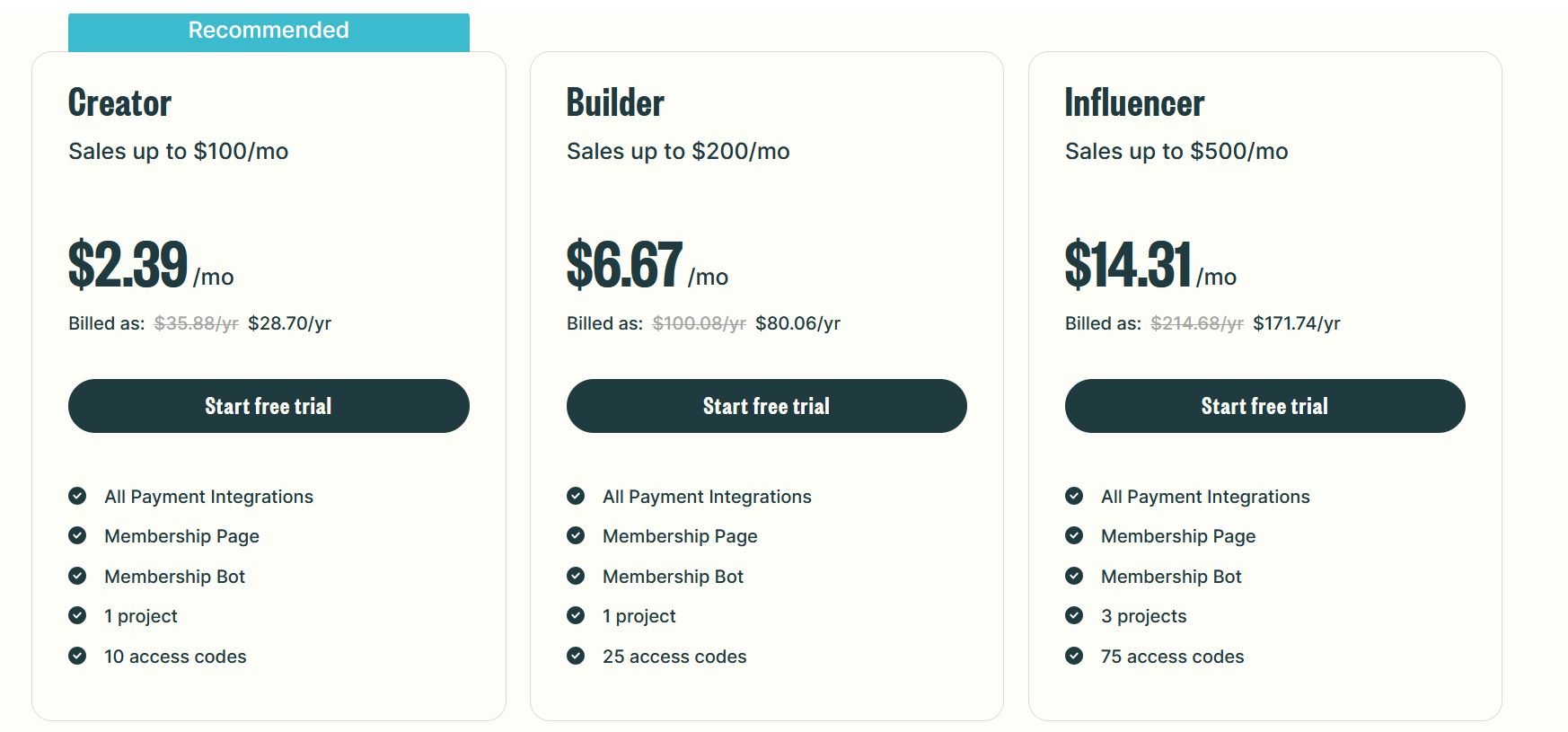Click the checkmark beside Builder's 25 access codes
The width and height of the screenshot is (1568, 732).
click(576, 656)
